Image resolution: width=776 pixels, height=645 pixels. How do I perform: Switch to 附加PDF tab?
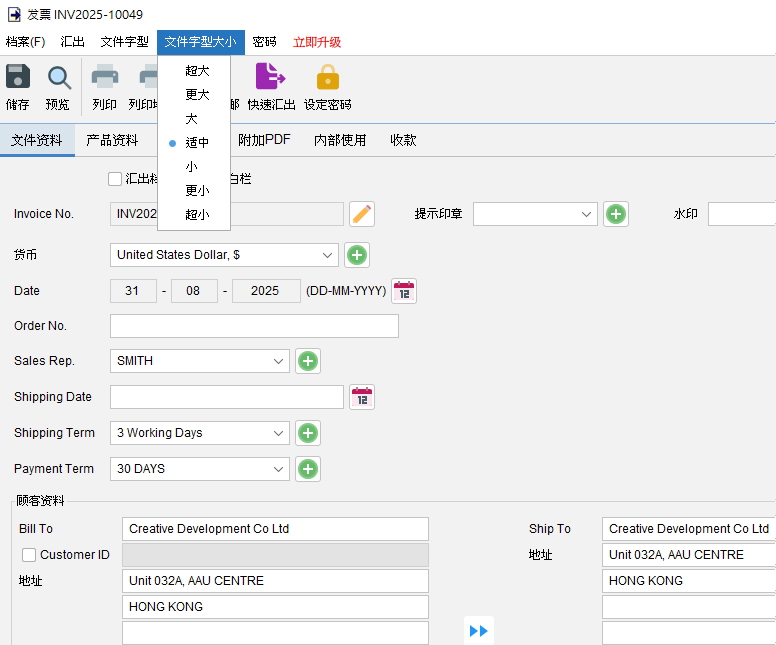(264, 140)
